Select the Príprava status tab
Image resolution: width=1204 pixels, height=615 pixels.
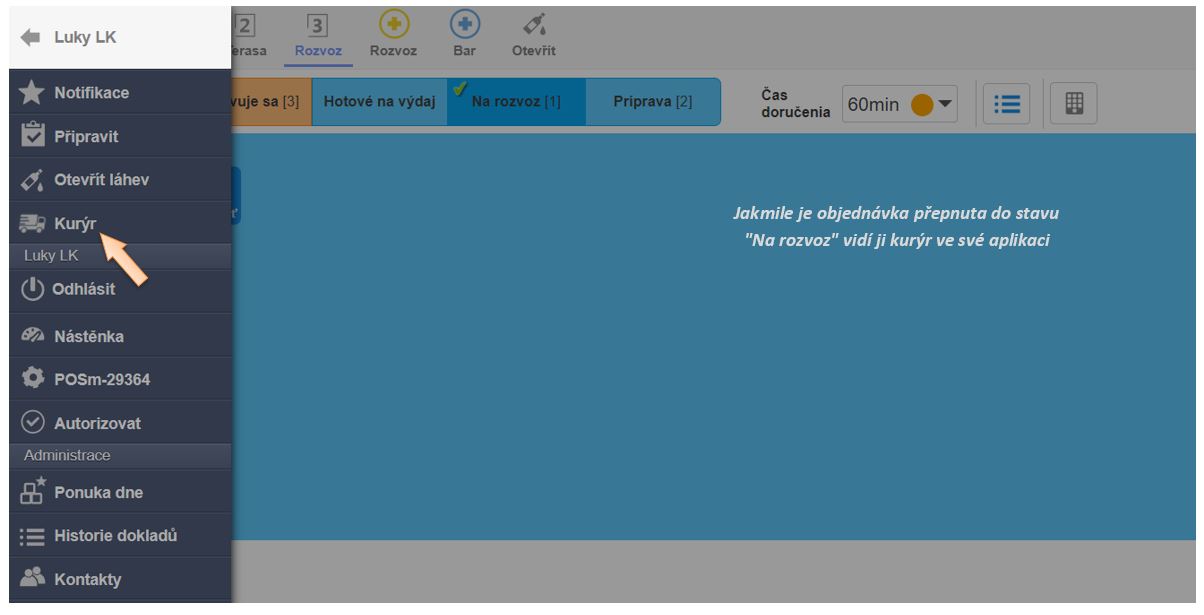(x=652, y=102)
